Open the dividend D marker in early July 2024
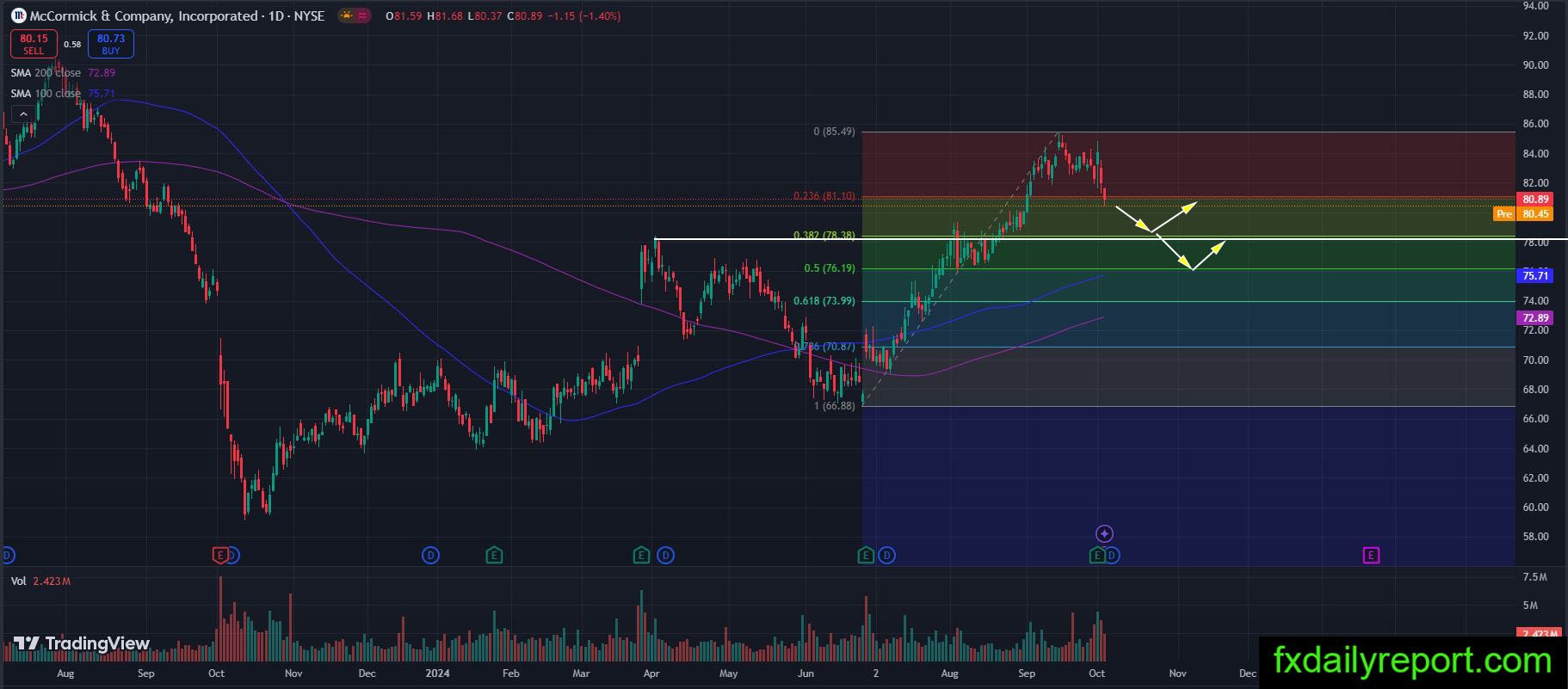 point(887,556)
